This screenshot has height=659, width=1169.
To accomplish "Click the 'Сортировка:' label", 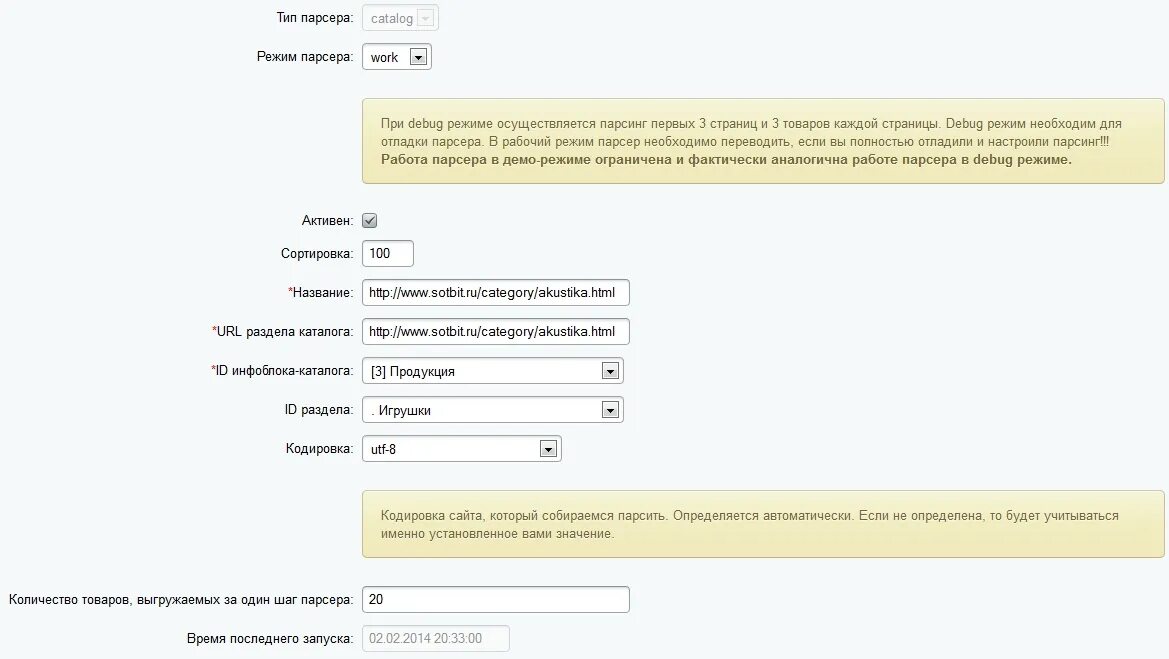I will point(317,254).
